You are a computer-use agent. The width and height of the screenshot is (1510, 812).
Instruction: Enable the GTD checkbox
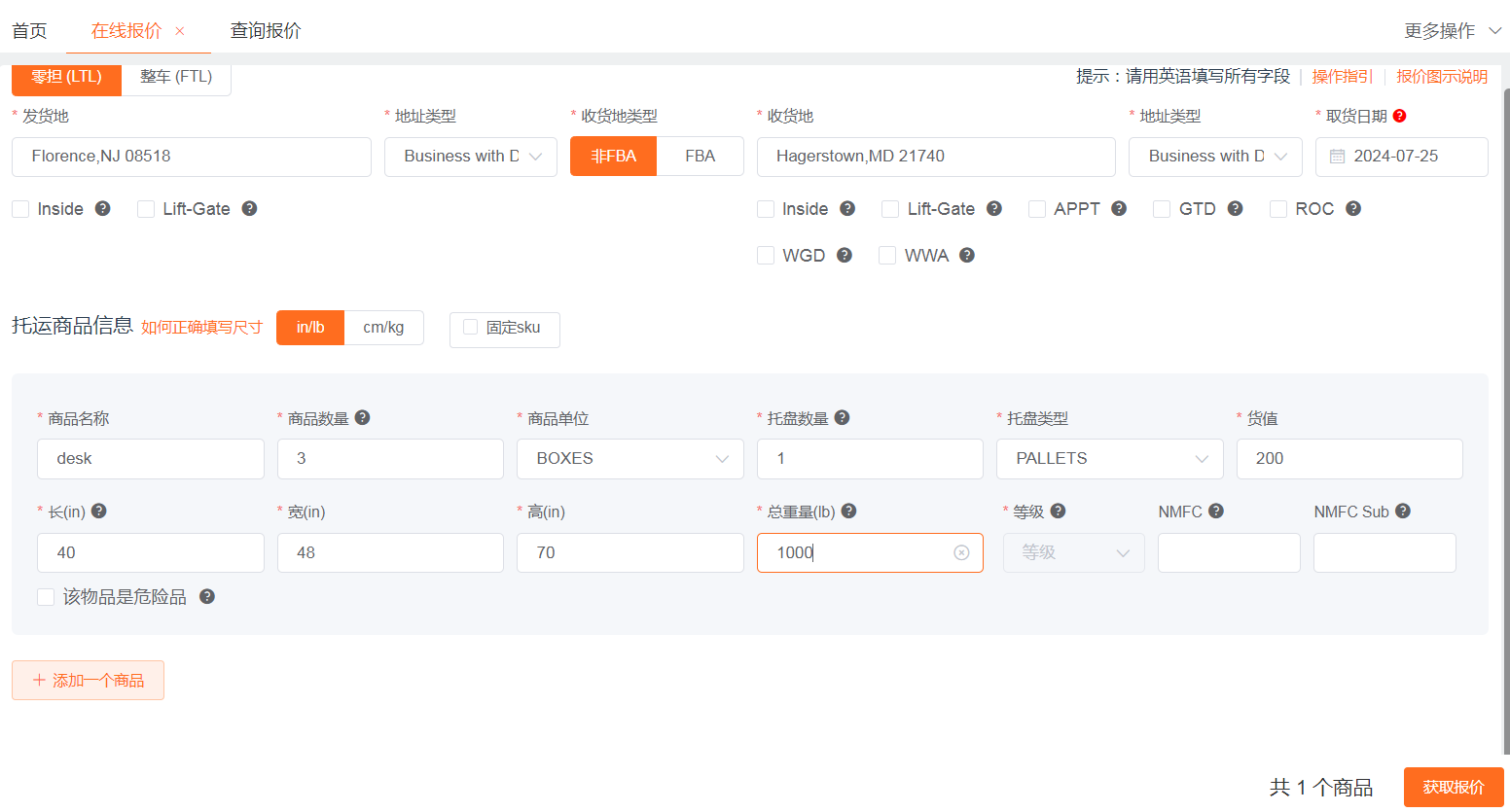tap(1162, 209)
